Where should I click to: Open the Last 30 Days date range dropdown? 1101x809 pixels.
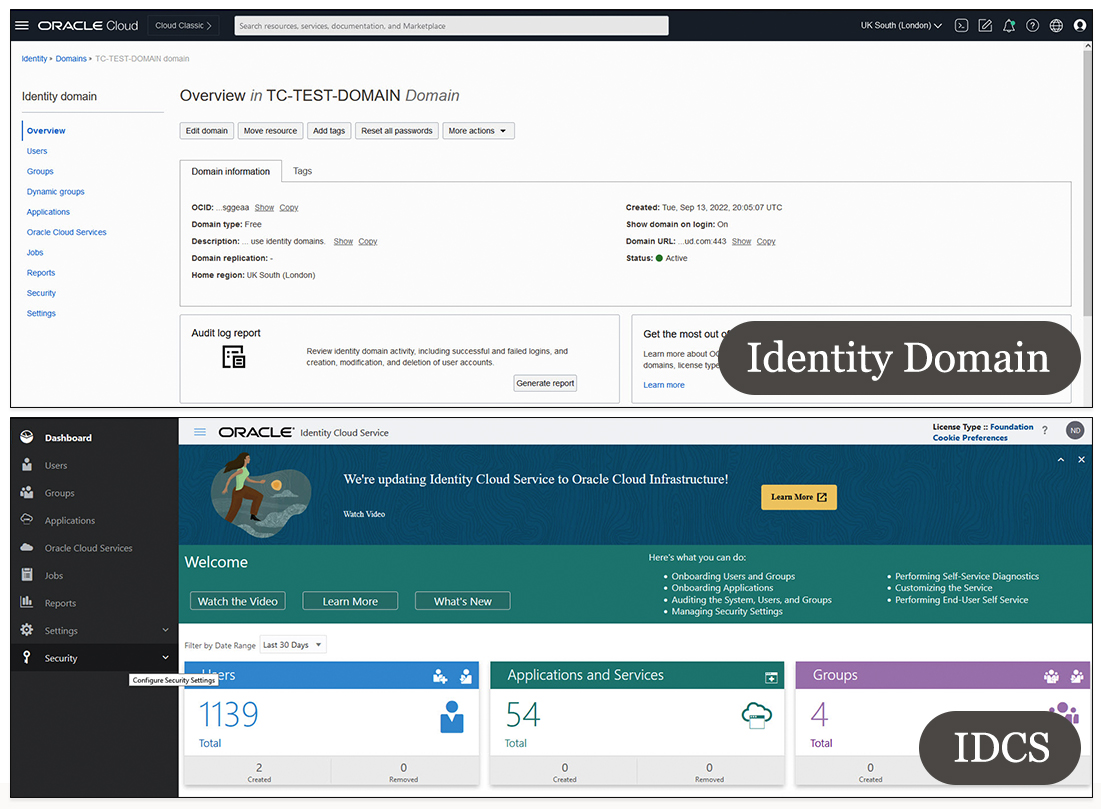tap(293, 645)
